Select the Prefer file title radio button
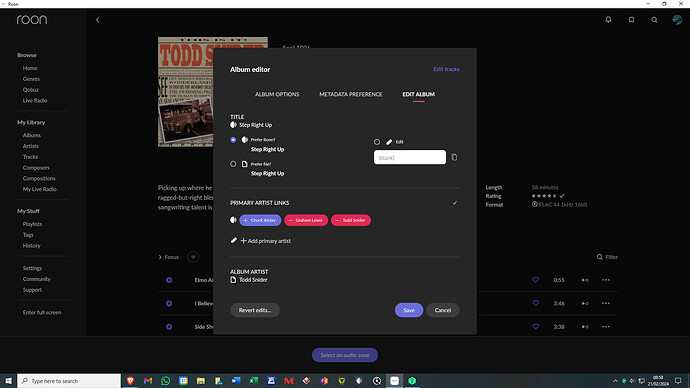Image resolution: width=690 pixels, height=388 pixels. click(x=233, y=164)
